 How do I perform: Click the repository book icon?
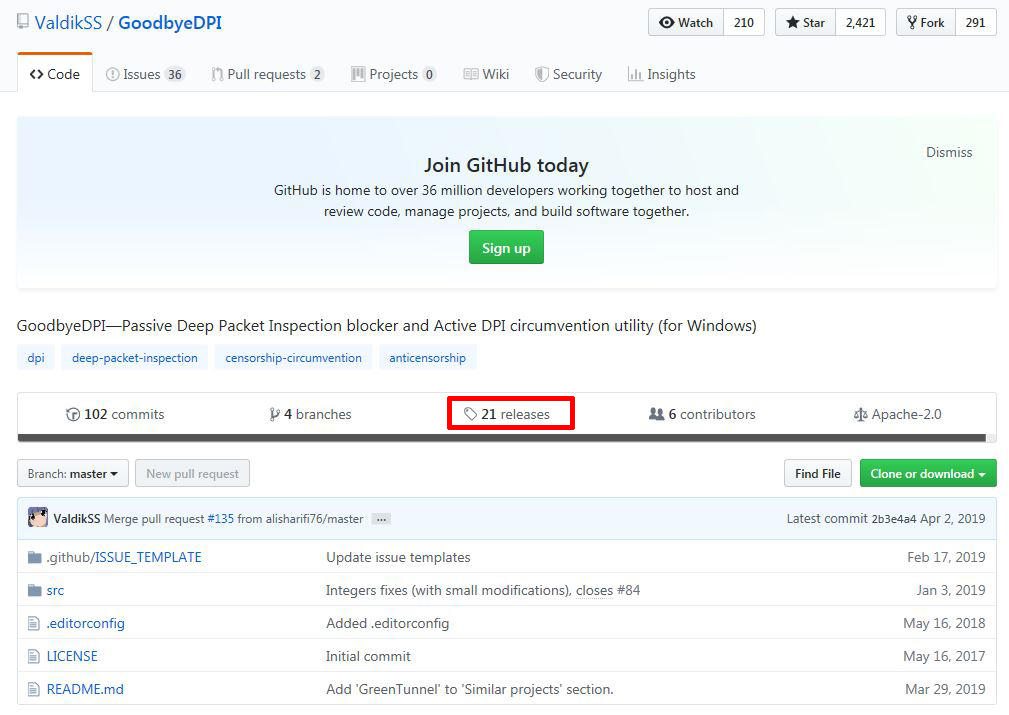23,22
